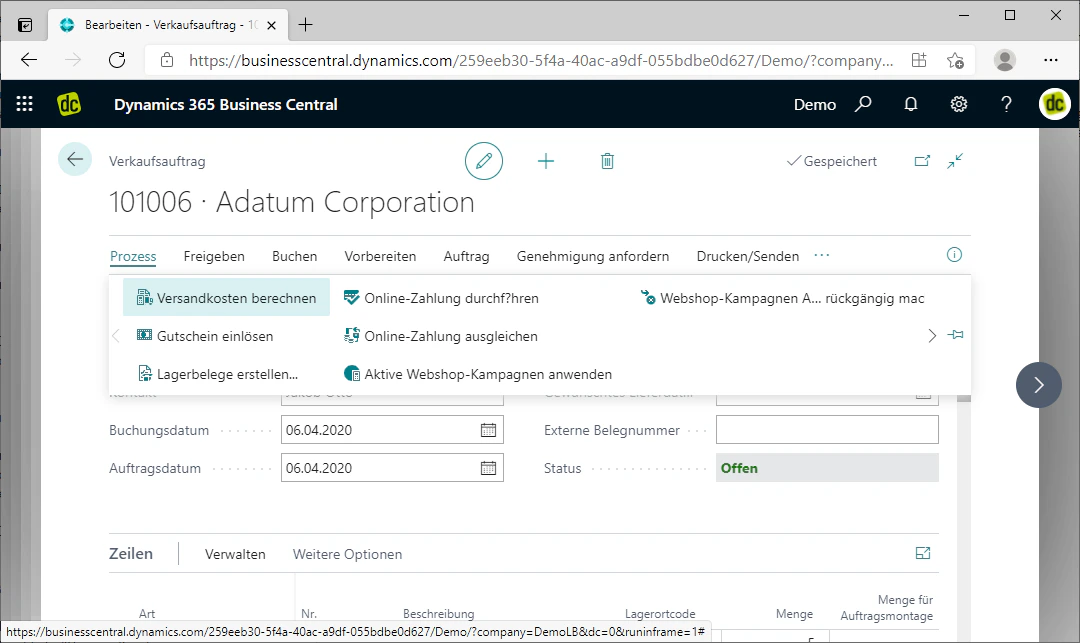Click the site lock icon in address bar
The image size is (1080, 643).
tap(167, 60)
